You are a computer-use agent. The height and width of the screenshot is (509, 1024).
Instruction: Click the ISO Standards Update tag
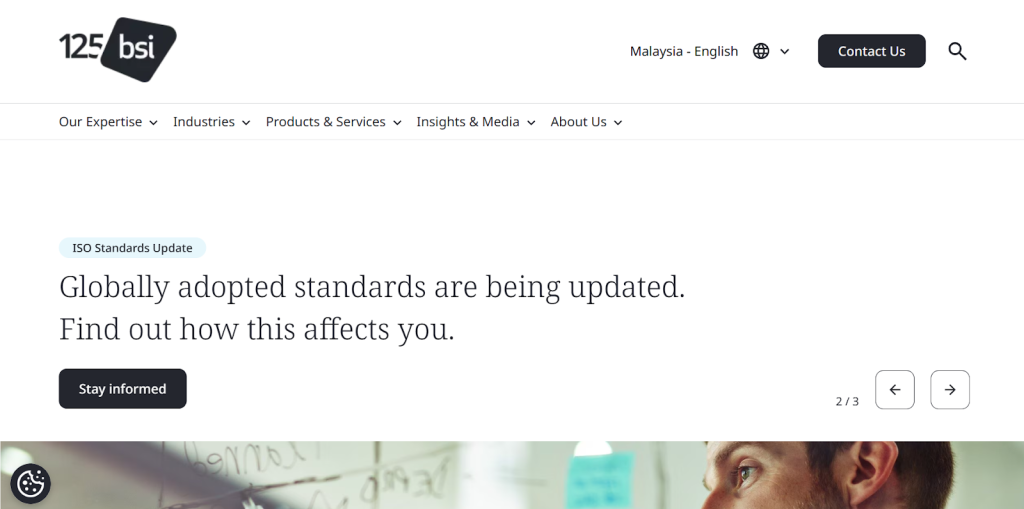[x=132, y=248]
